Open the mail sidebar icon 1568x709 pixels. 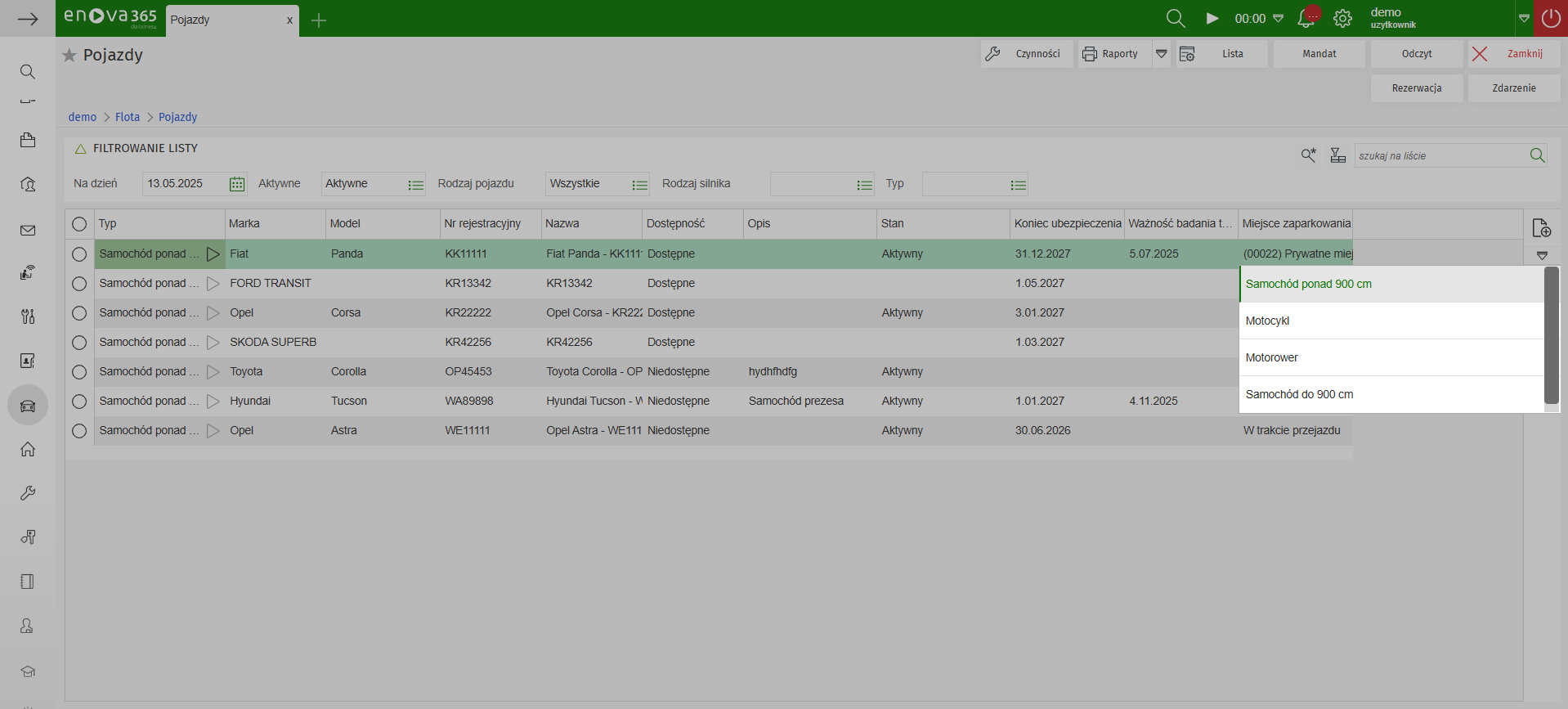(x=28, y=231)
